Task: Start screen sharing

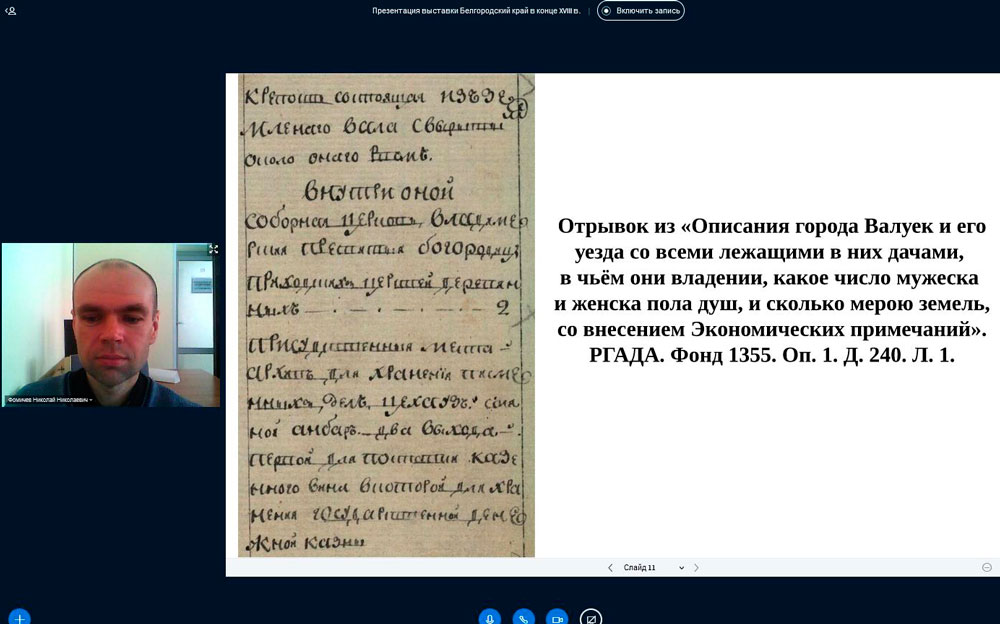Action: click(x=591, y=617)
